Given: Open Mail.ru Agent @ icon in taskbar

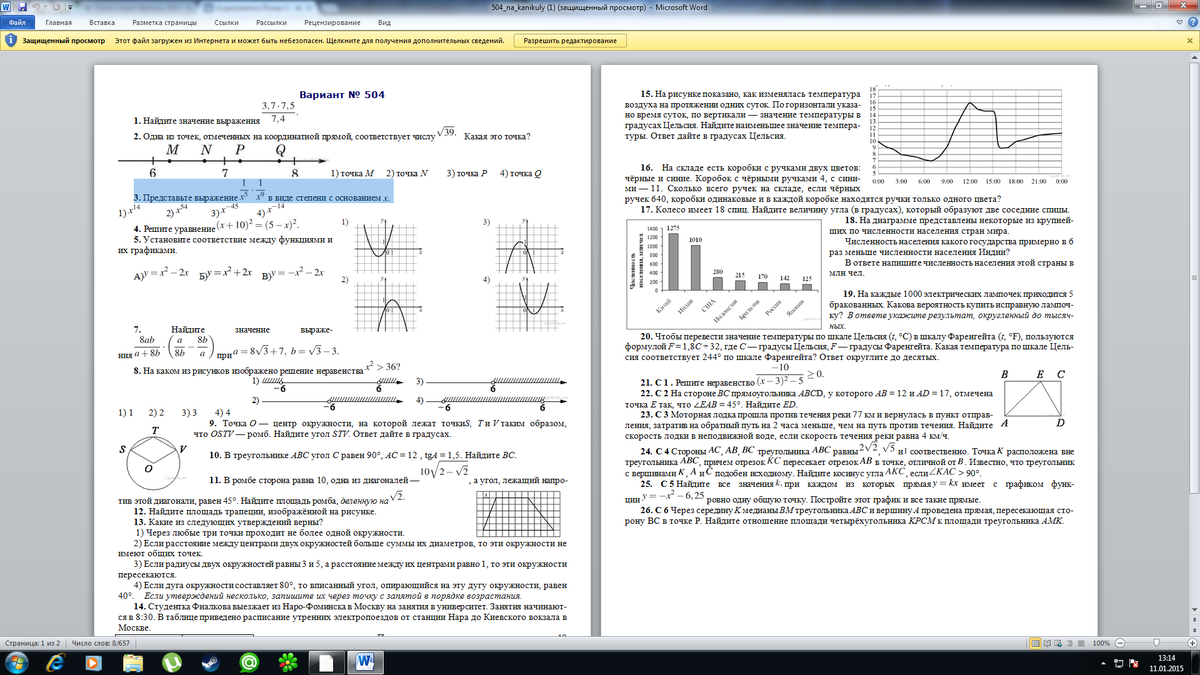Looking at the screenshot, I should (x=248, y=662).
